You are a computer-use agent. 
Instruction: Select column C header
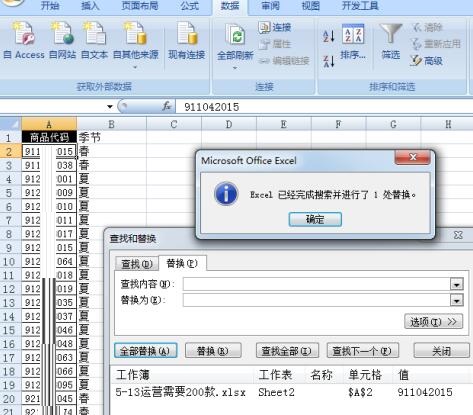[174, 124]
